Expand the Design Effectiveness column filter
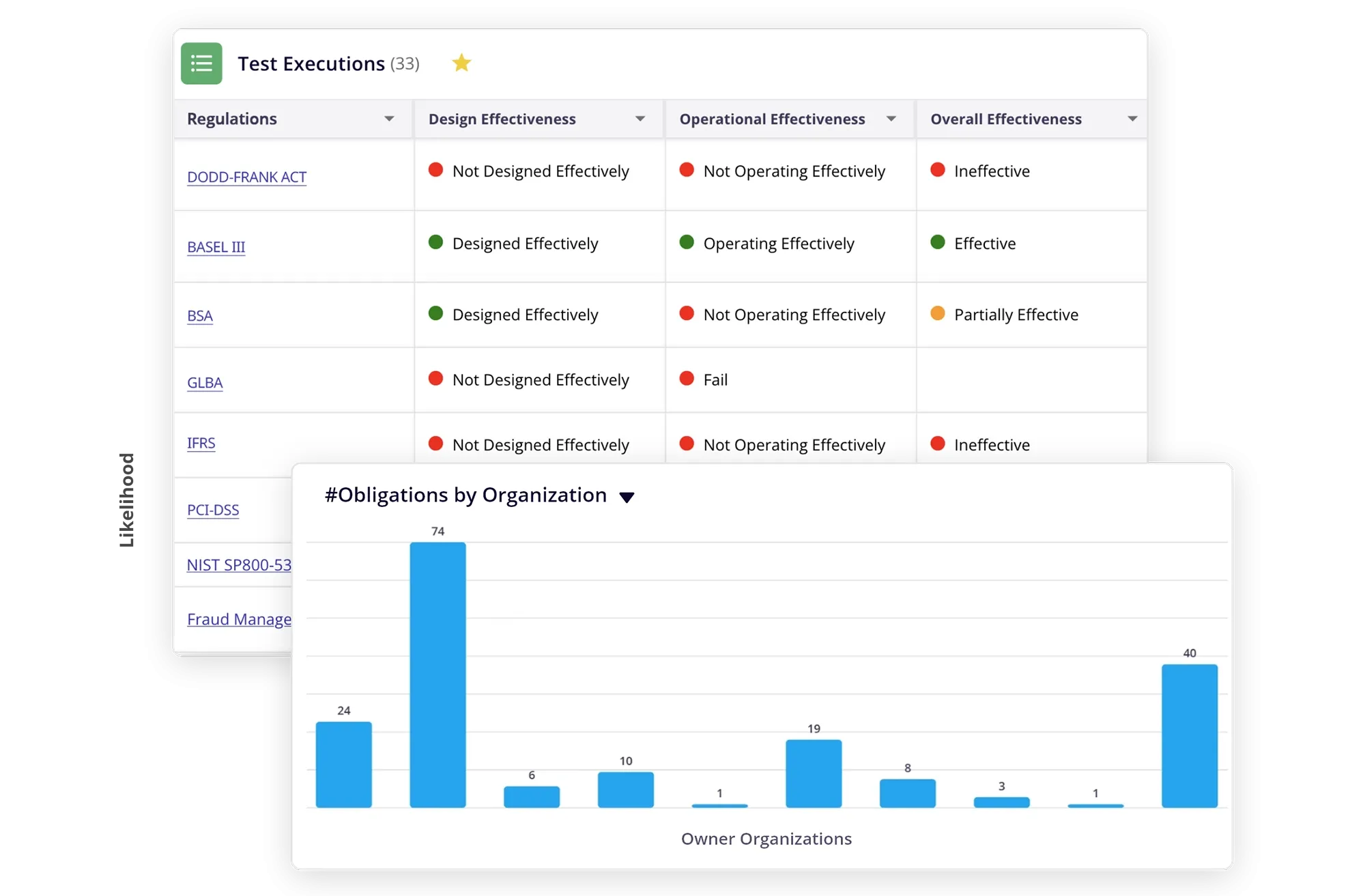This screenshot has height=896, width=1348. click(x=640, y=119)
